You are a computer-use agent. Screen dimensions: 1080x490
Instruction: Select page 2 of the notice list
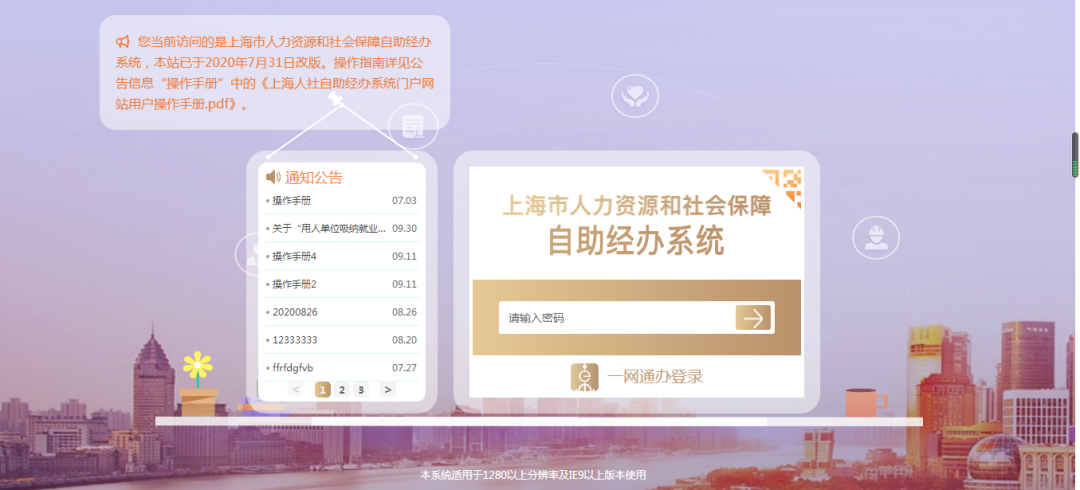point(341,390)
